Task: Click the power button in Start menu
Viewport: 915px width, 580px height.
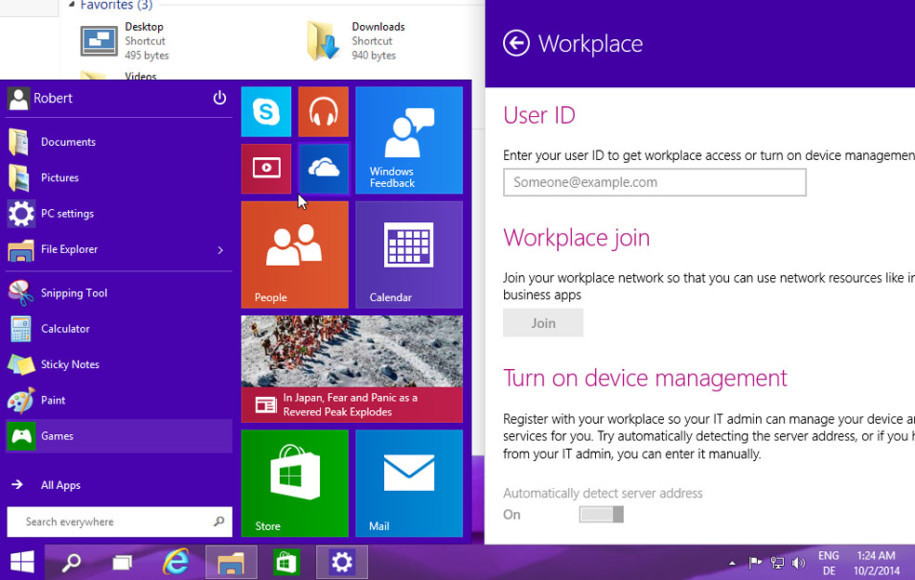Action: click(x=219, y=98)
